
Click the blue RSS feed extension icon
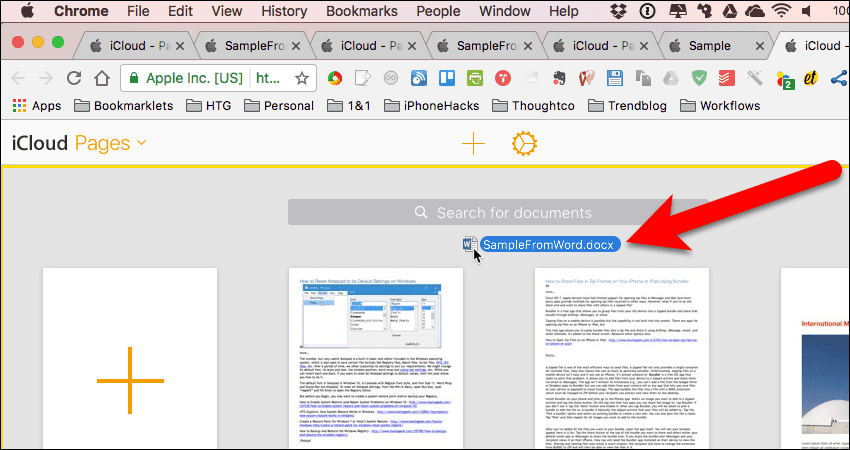(x=419, y=79)
